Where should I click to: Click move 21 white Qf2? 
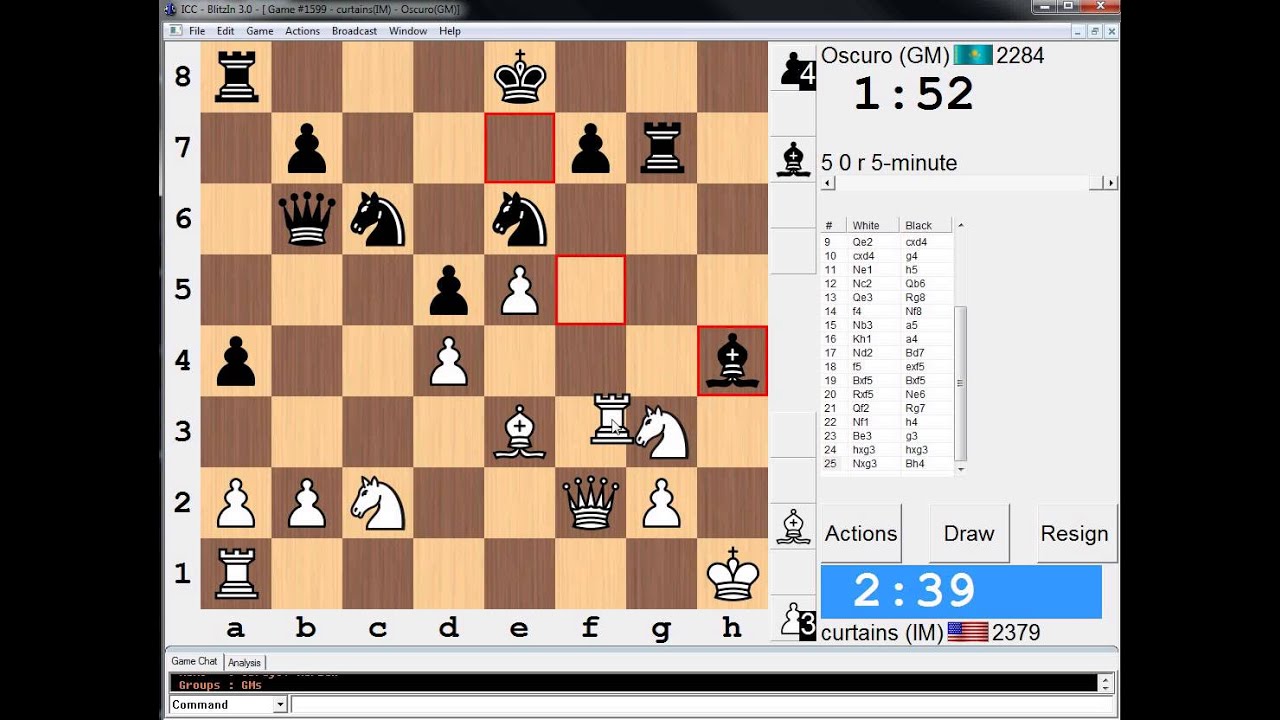(x=861, y=408)
